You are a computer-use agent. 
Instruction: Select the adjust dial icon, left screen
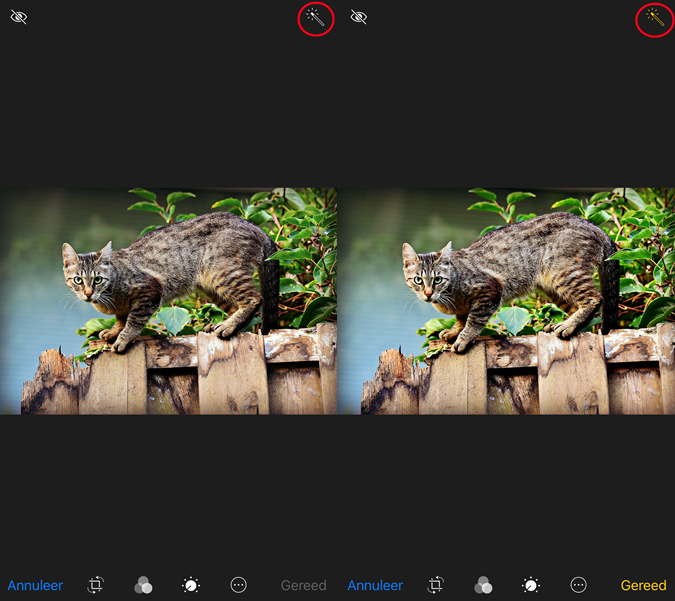point(191,585)
